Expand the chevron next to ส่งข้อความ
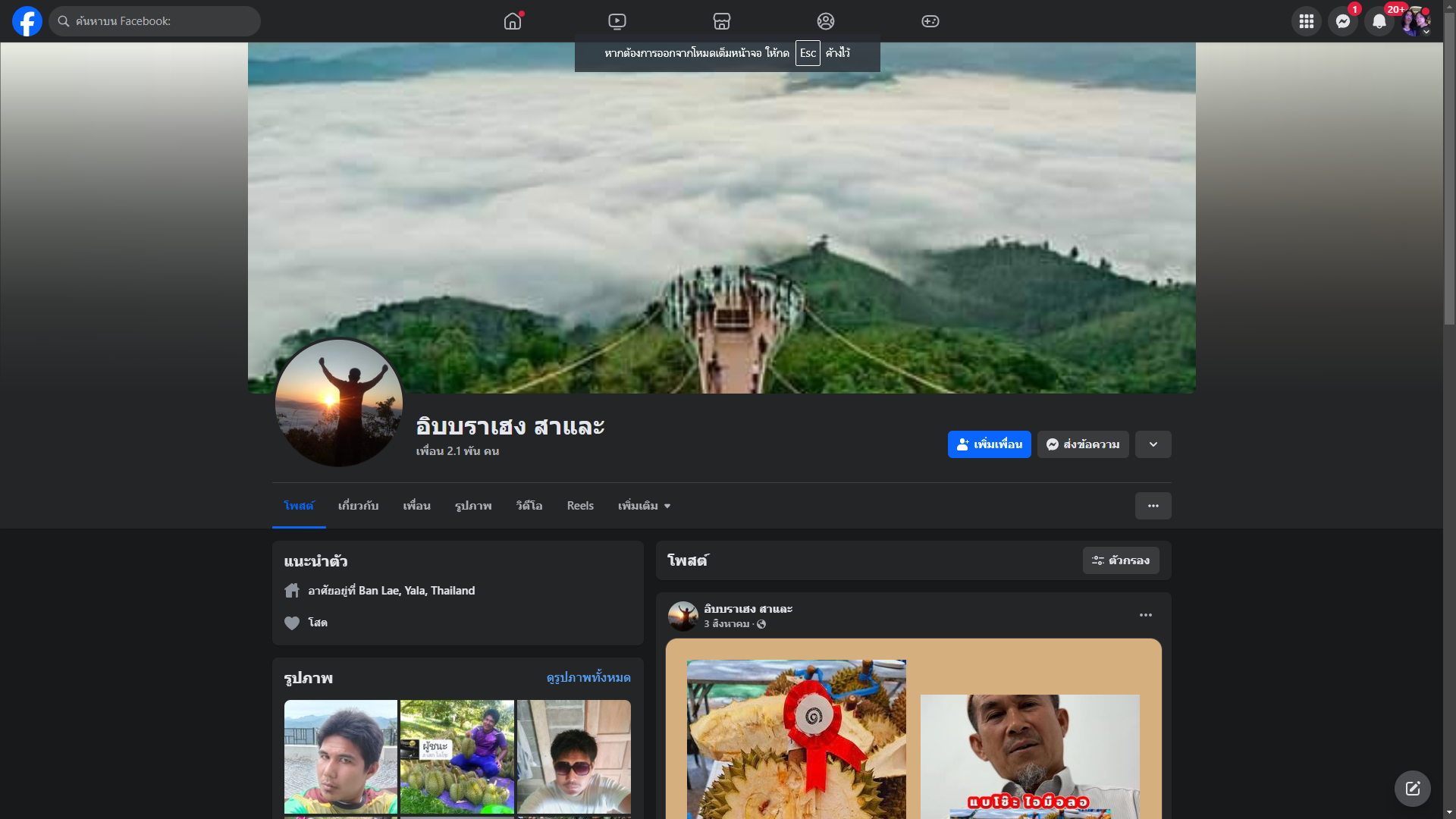Screen dimensions: 1456x819 click(1153, 444)
